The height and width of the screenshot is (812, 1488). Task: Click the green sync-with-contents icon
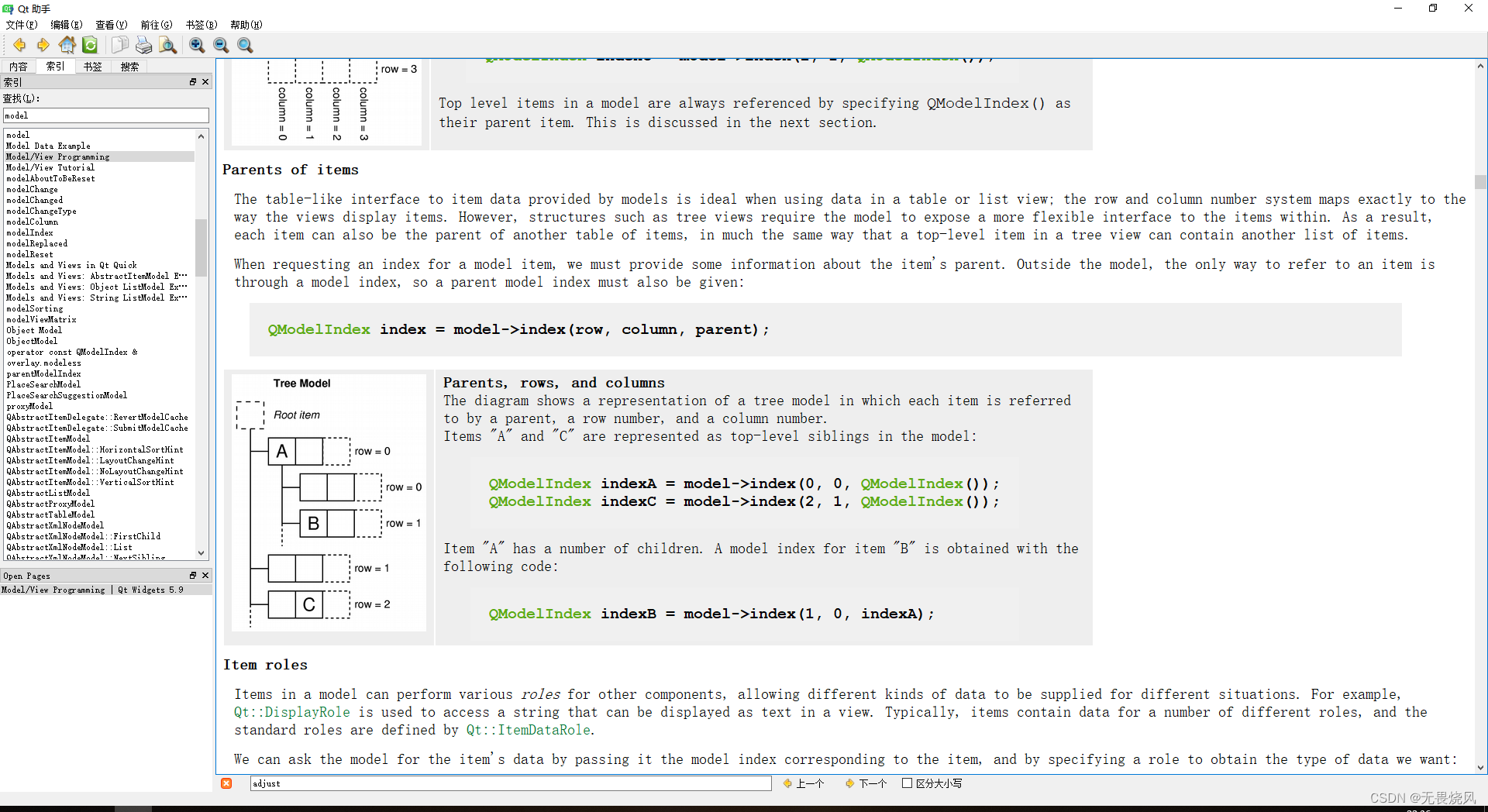point(90,46)
